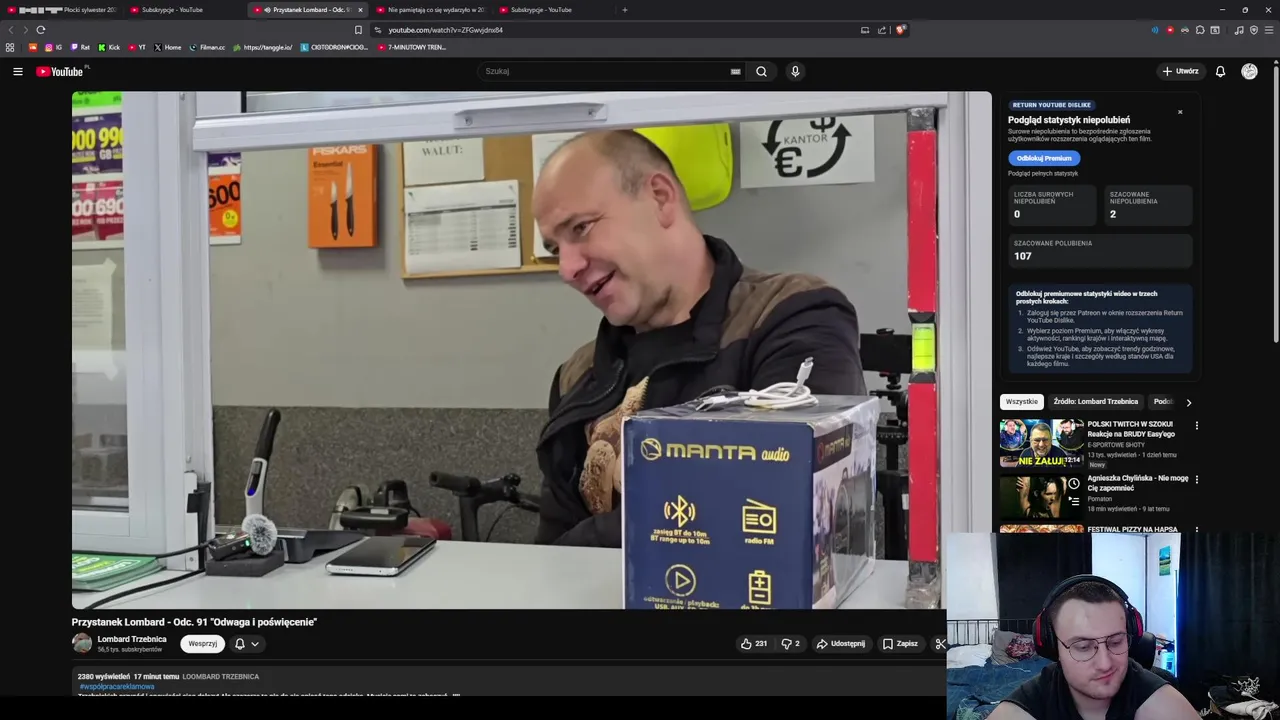The image size is (1280, 720).
Task: Open the X Home bookmark
Action: (x=168, y=47)
